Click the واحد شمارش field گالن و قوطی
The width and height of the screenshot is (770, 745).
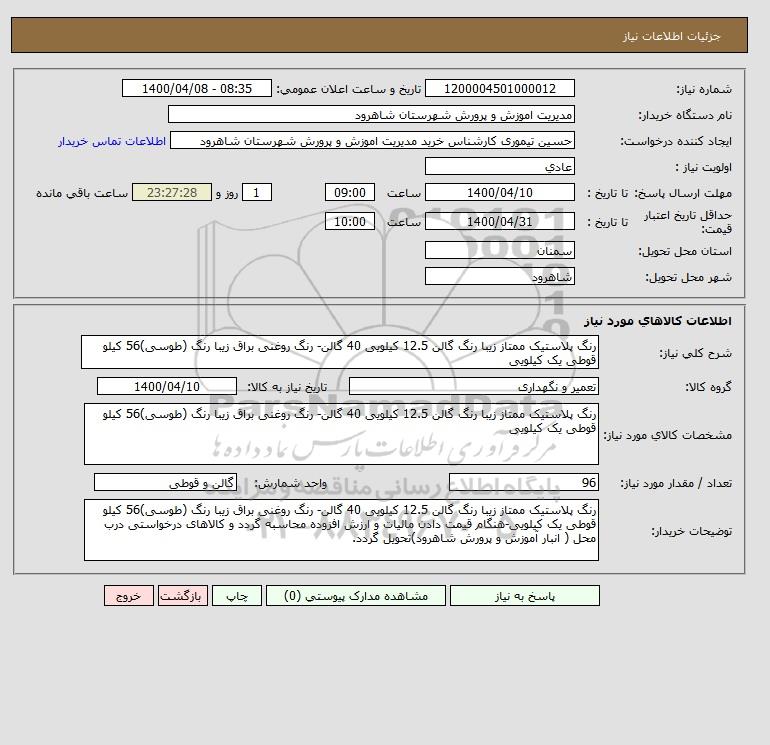(x=165, y=482)
